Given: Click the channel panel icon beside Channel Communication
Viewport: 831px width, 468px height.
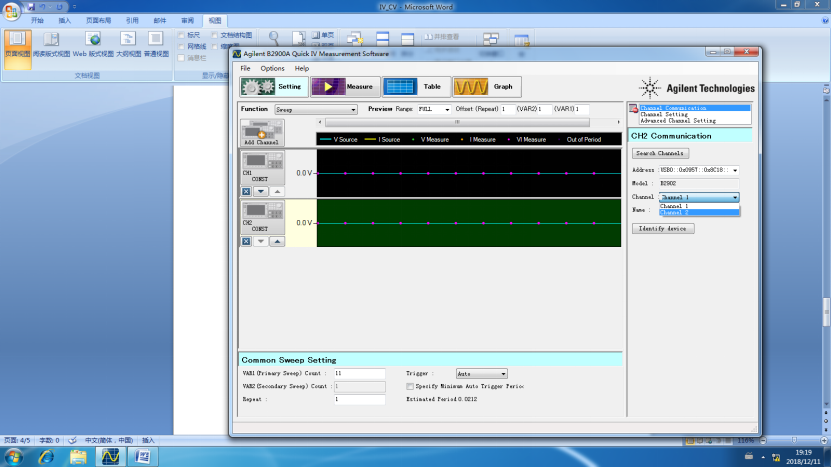Looking at the screenshot, I should (633, 109).
